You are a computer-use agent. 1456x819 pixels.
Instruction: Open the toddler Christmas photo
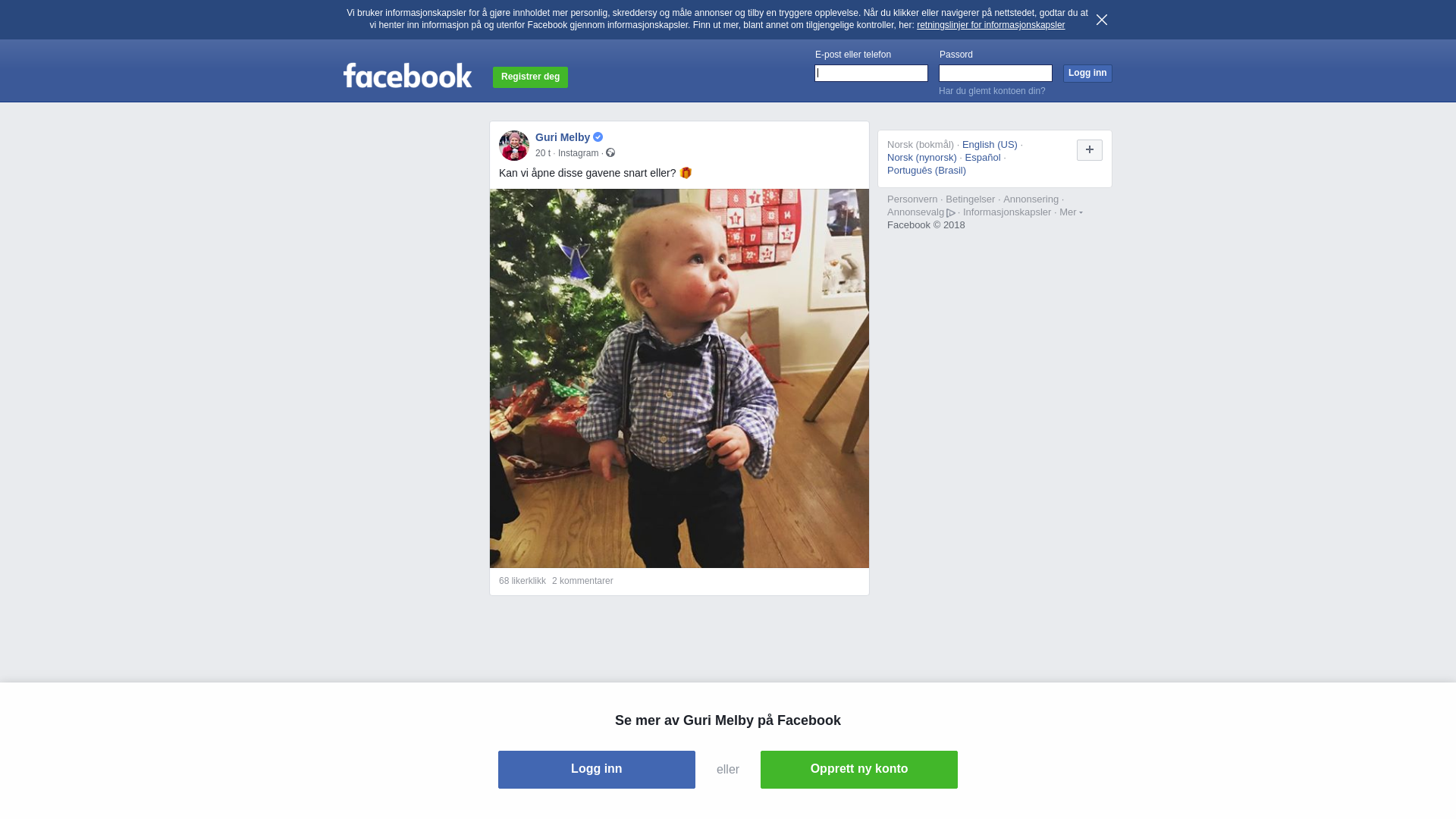pos(679,378)
